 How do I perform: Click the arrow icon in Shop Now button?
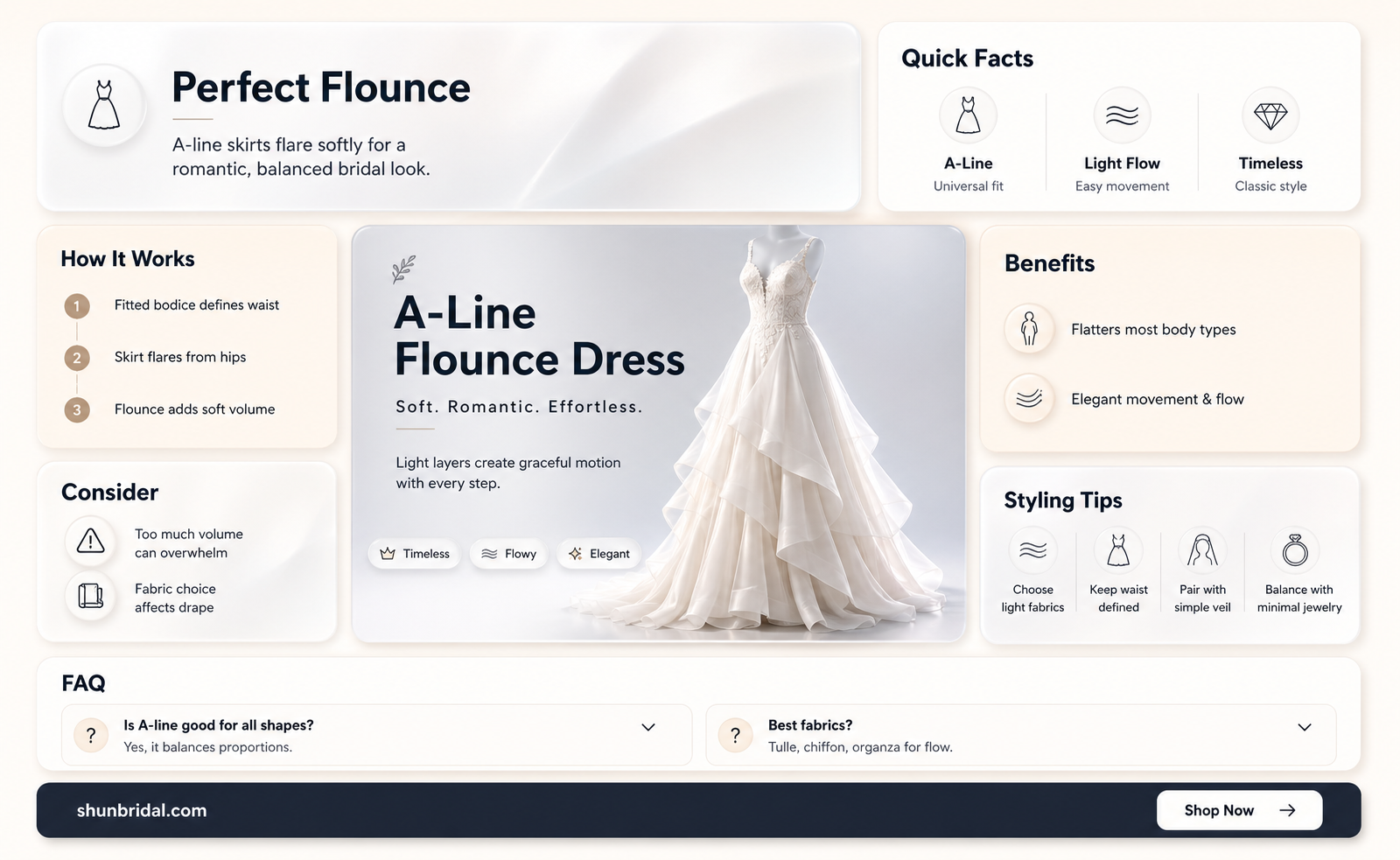(1287, 810)
